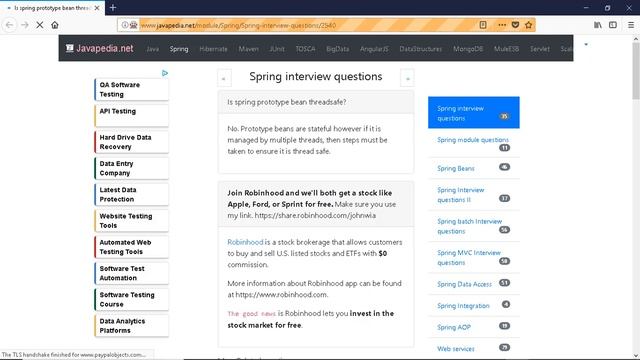Image resolution: width=640 pixels, height=360 pixels.
Task: Open Spring Interview questions II category
Action: [x=473, y=195]
